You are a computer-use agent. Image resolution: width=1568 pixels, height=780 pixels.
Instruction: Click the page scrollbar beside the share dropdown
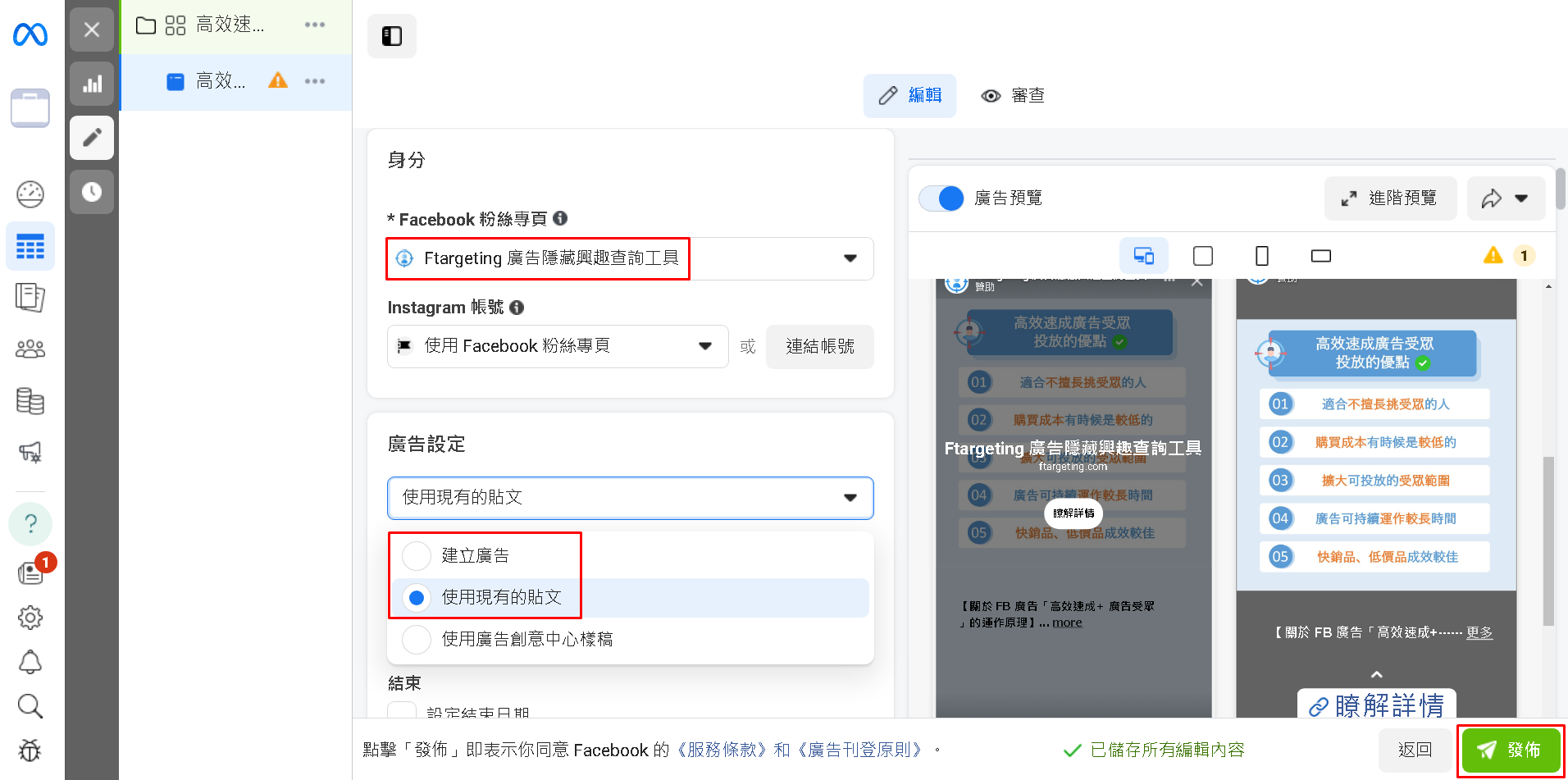[1561, 189]
